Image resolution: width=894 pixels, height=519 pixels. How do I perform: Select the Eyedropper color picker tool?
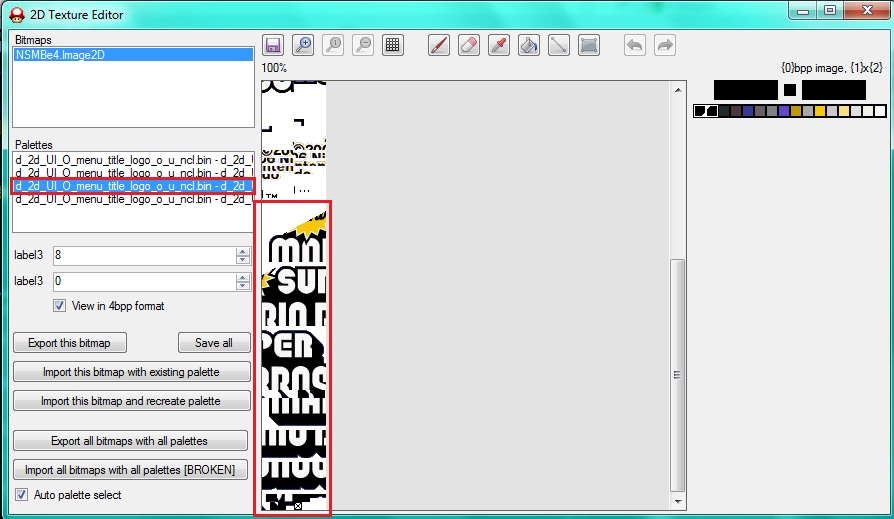(499, 45)
